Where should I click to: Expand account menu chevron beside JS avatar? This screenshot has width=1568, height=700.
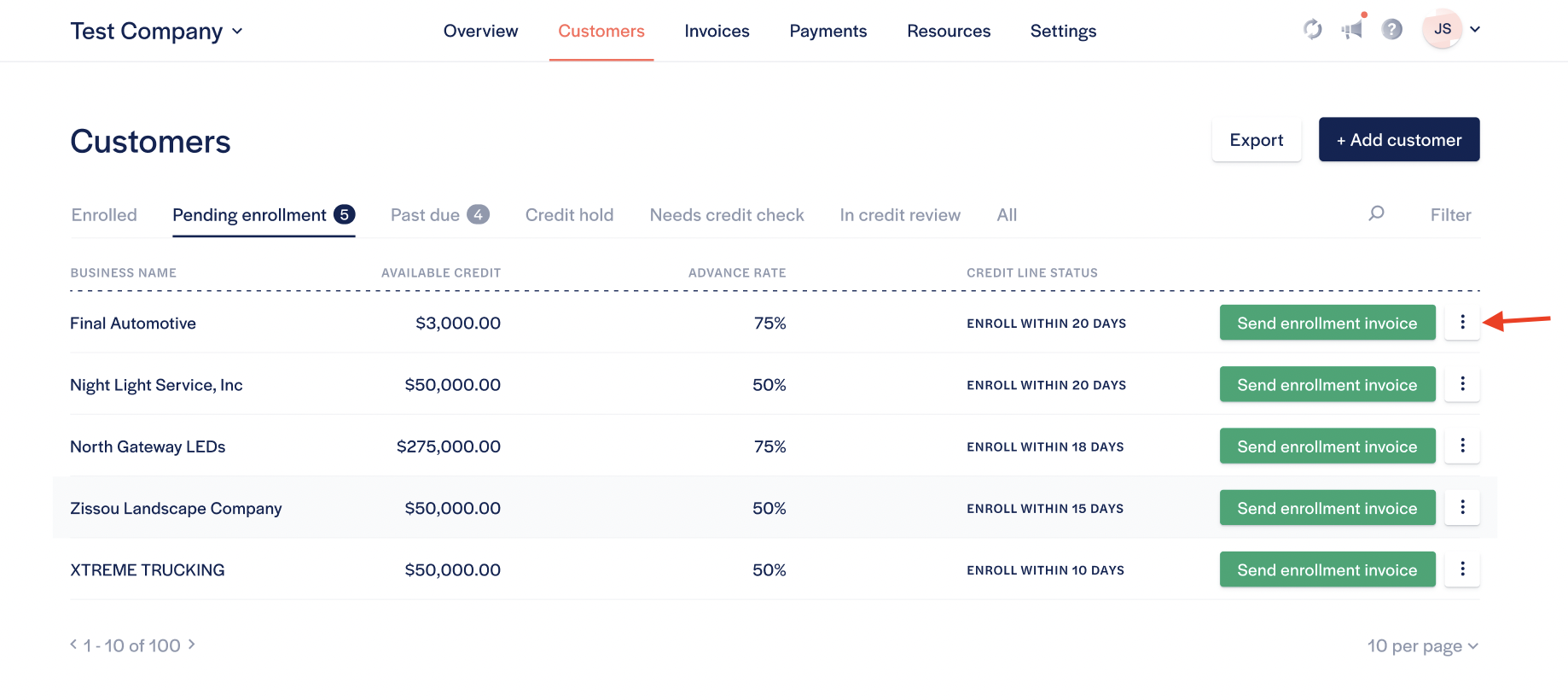[1475, 30]
